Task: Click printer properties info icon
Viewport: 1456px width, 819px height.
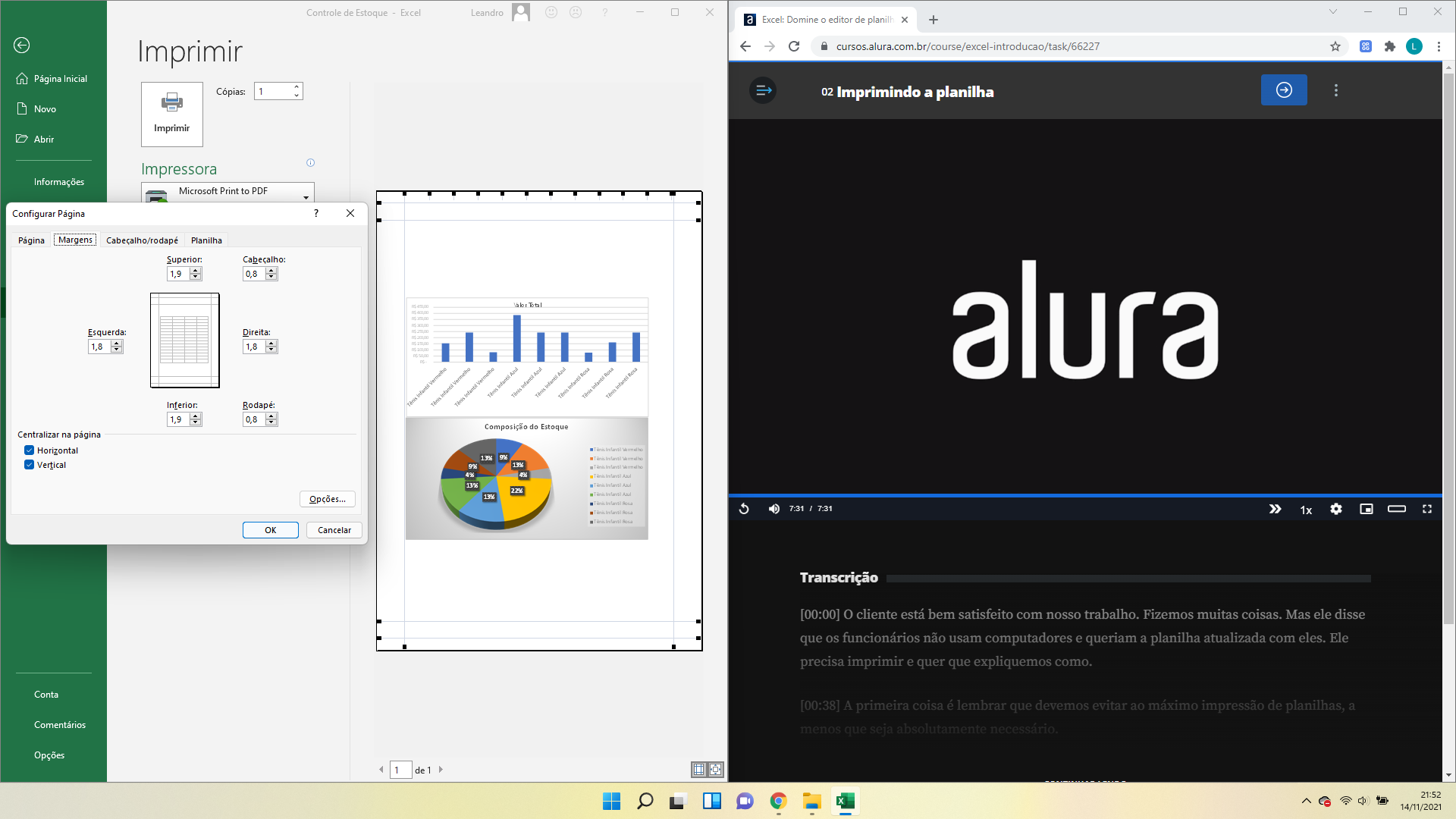Action: pyautogui.click(x=310, y=163)
